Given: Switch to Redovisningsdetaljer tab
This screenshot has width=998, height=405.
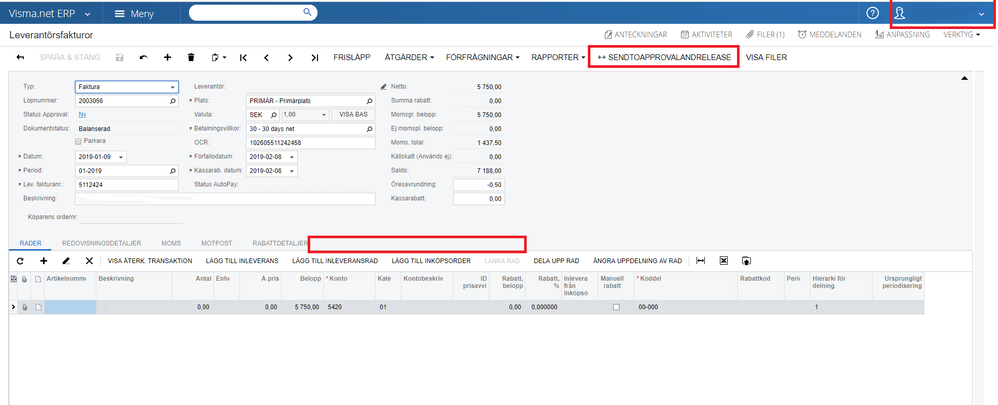Looking at the screenshot, I should tap(101, 243).
